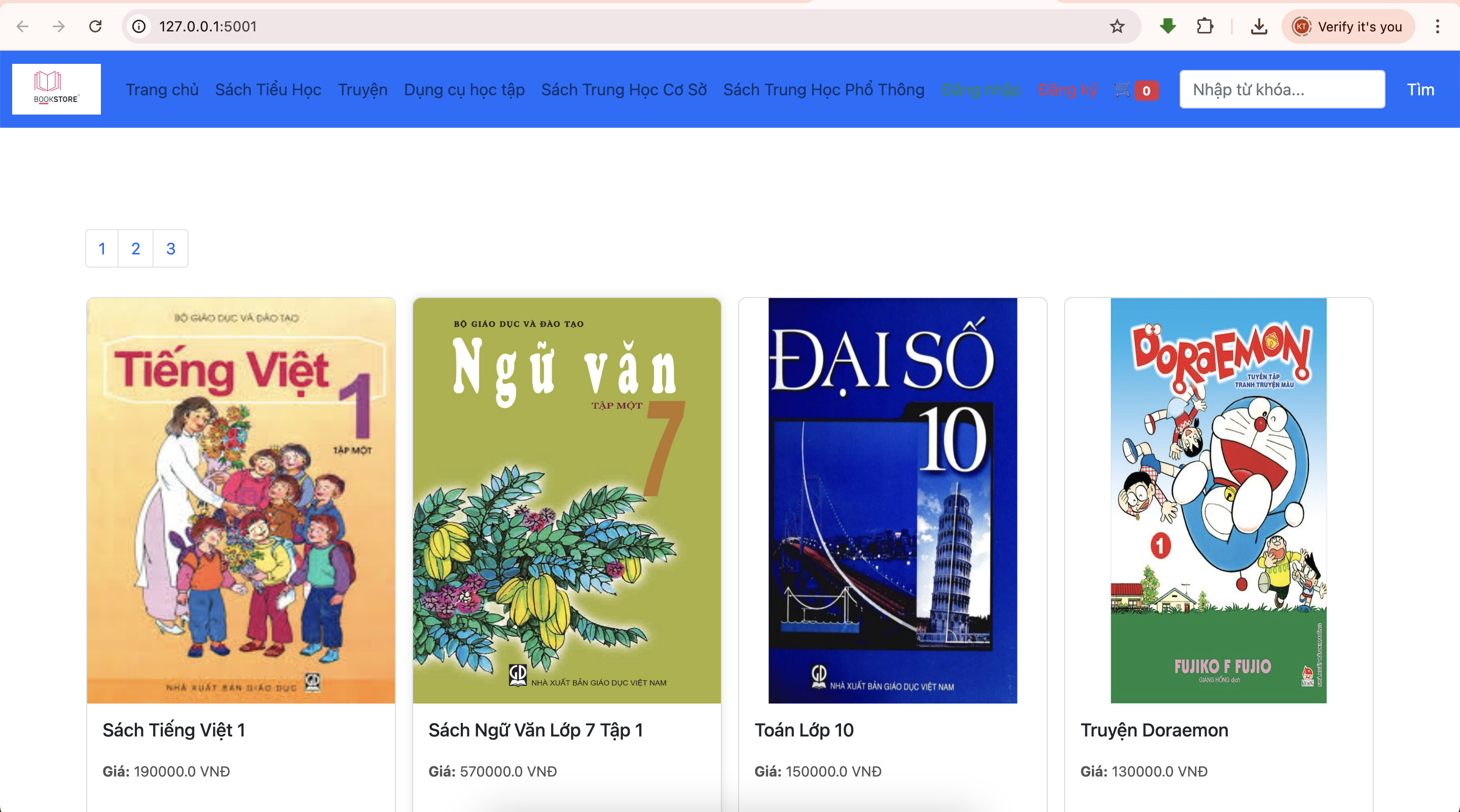
Task: Click price 150000.0 VNĐ
Action: pyautogui.click(x=834, y=772)
